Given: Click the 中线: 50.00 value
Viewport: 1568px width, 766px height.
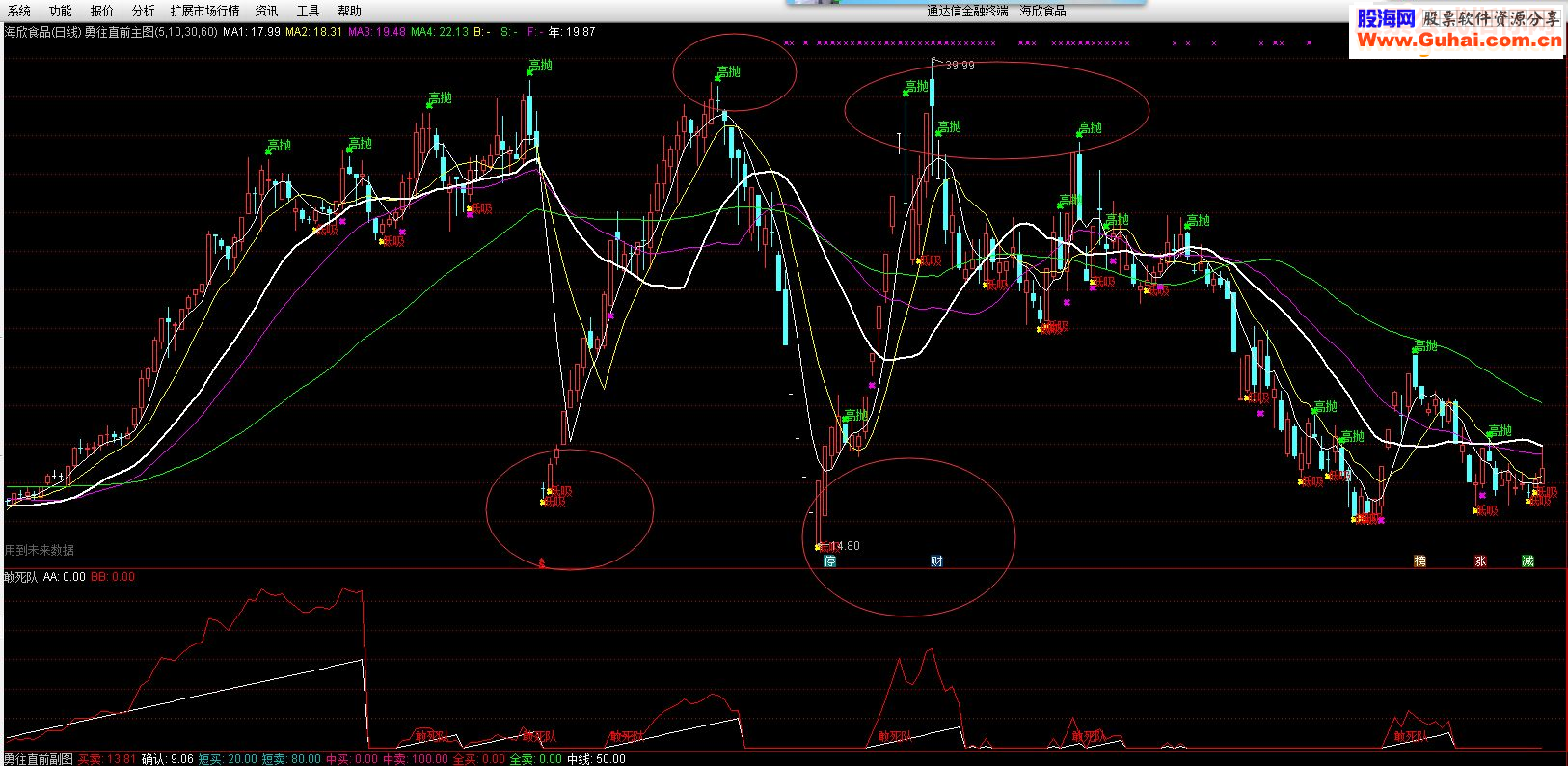Looking at the screenshot, I should (596, 759).
